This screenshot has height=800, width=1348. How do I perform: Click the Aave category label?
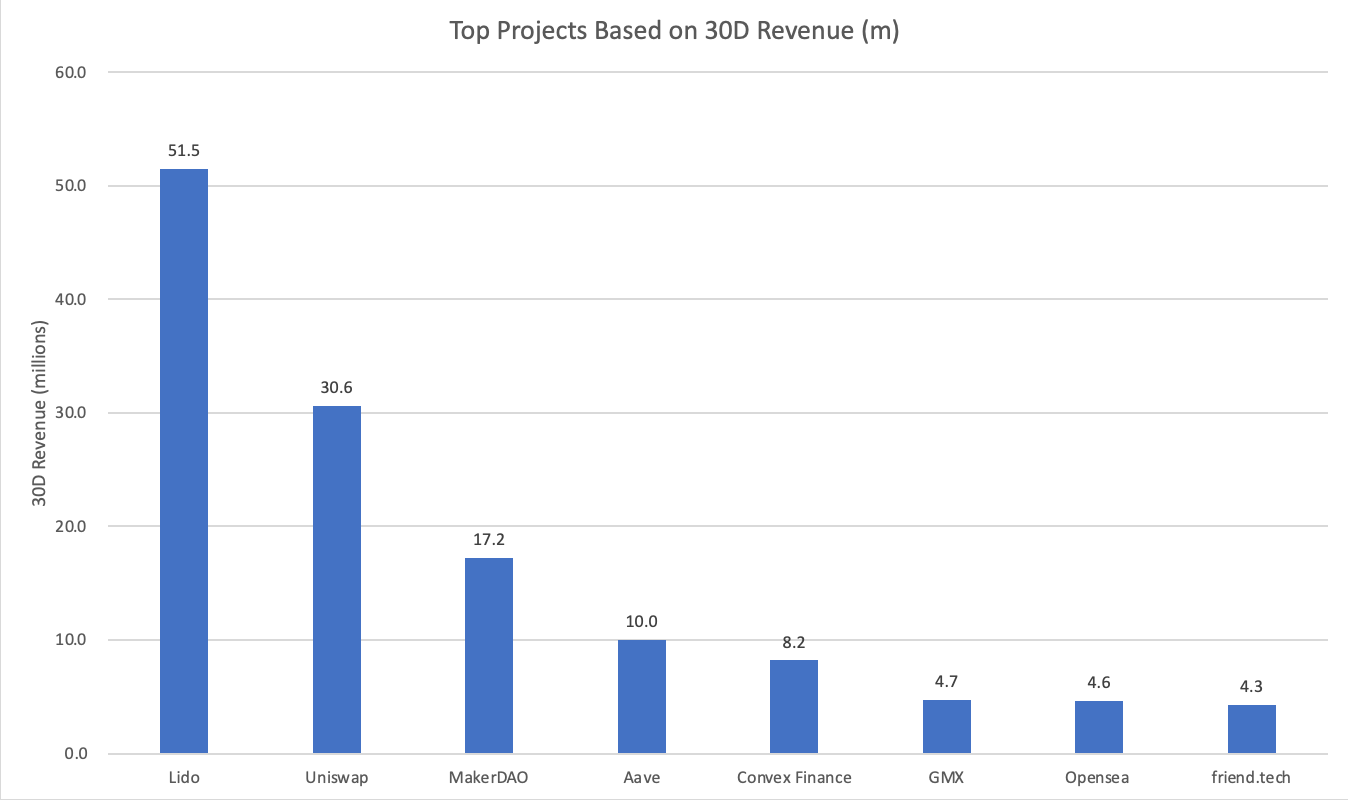(x=642, y=777)
